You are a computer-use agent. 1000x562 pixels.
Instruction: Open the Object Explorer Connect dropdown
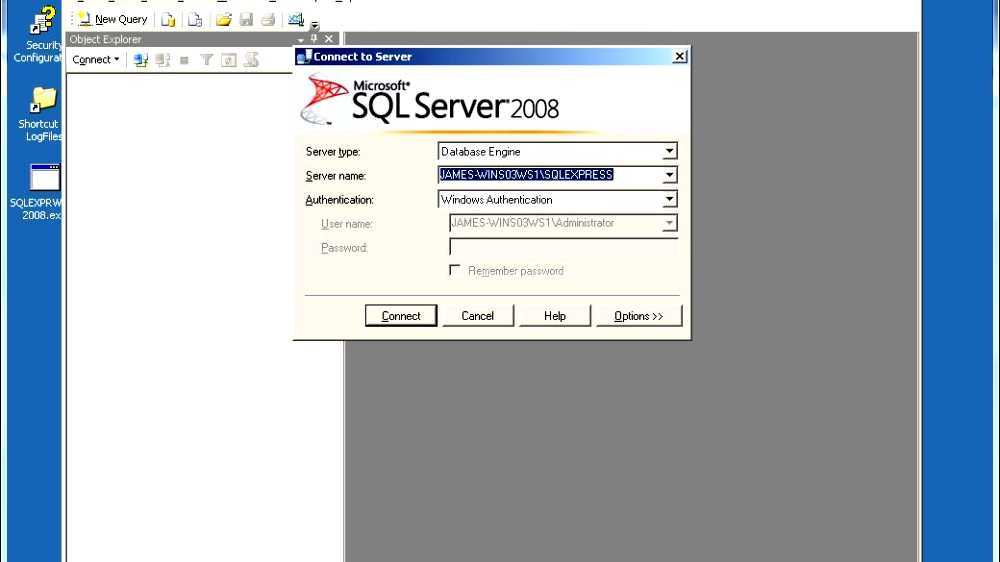point(96,59)
